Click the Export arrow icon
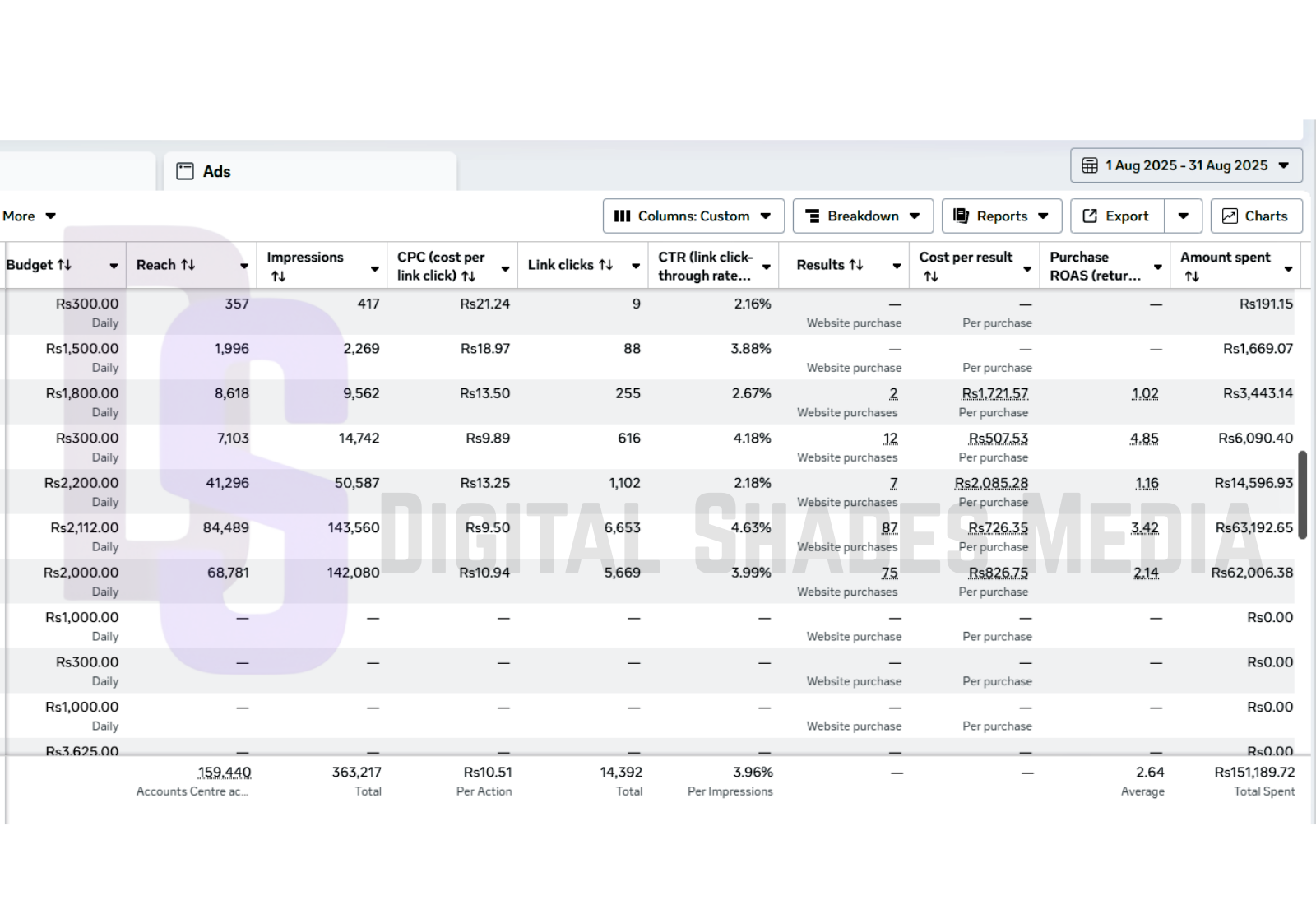1316x905 pixels. coord(1091,216)
